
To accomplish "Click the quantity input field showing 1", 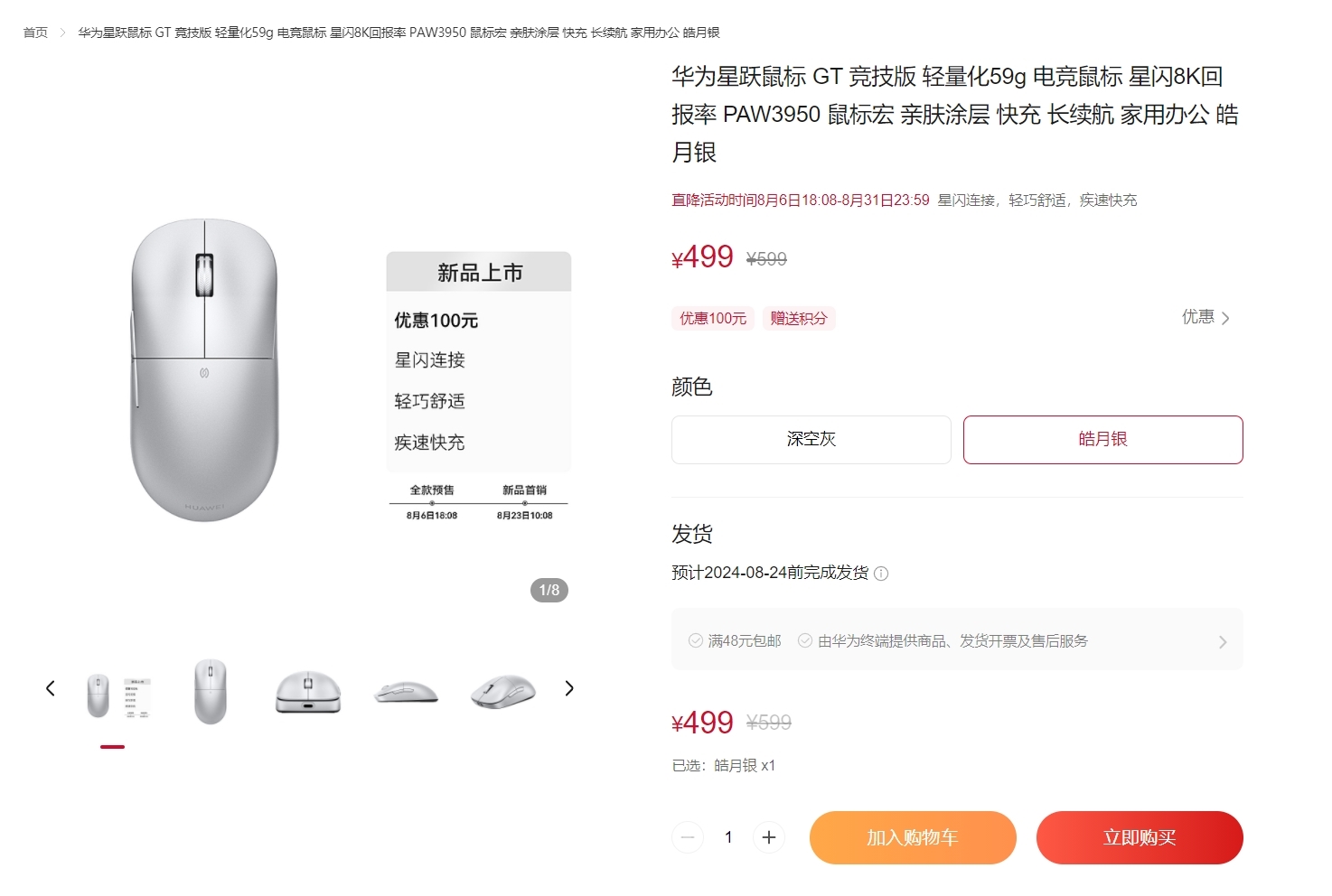I will coord(728,837).
